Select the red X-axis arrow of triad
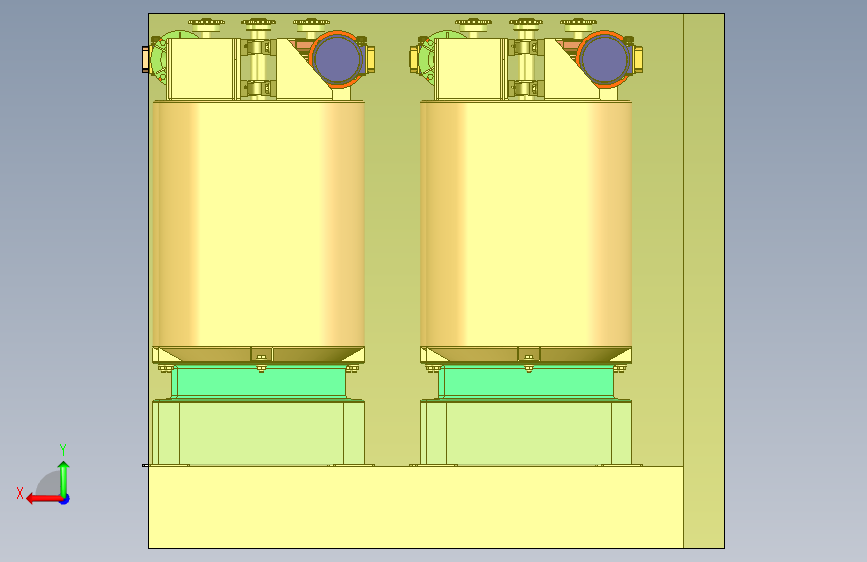 coord(43,499)
